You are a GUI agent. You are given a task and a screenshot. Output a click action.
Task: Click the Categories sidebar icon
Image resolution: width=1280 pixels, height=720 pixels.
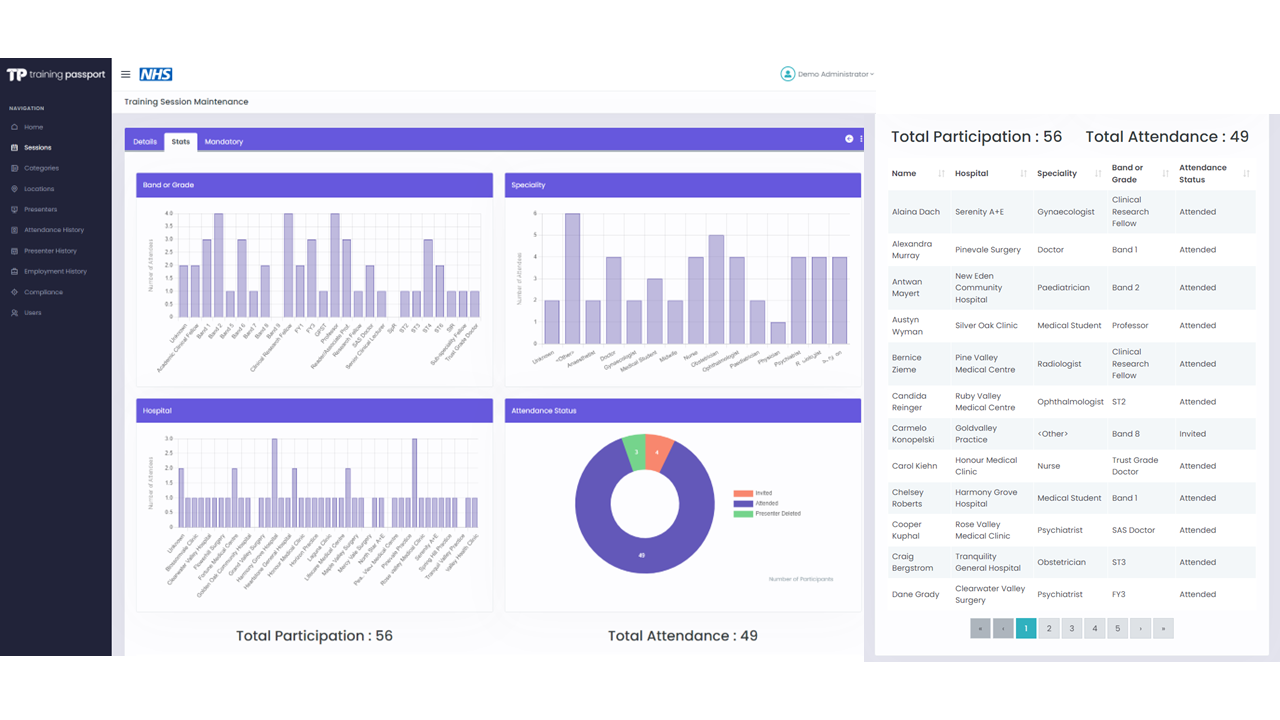click(14, 168)
